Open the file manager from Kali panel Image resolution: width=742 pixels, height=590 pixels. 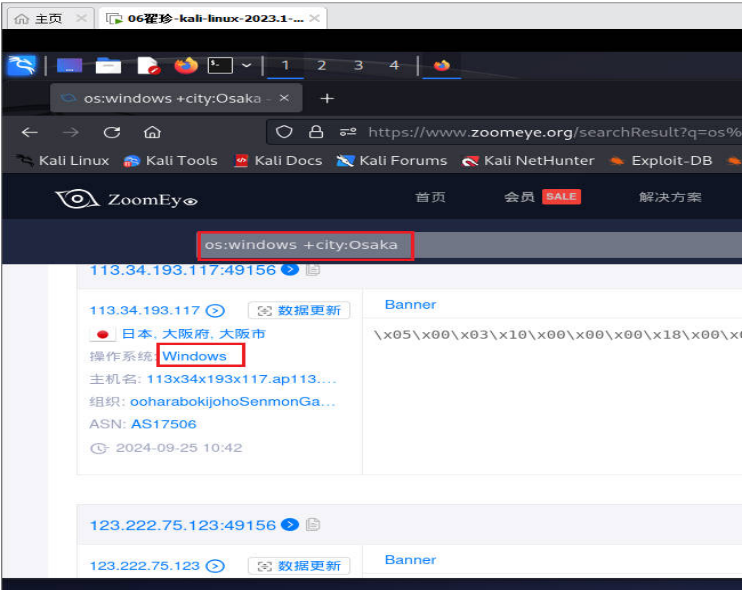pos(108,65)
